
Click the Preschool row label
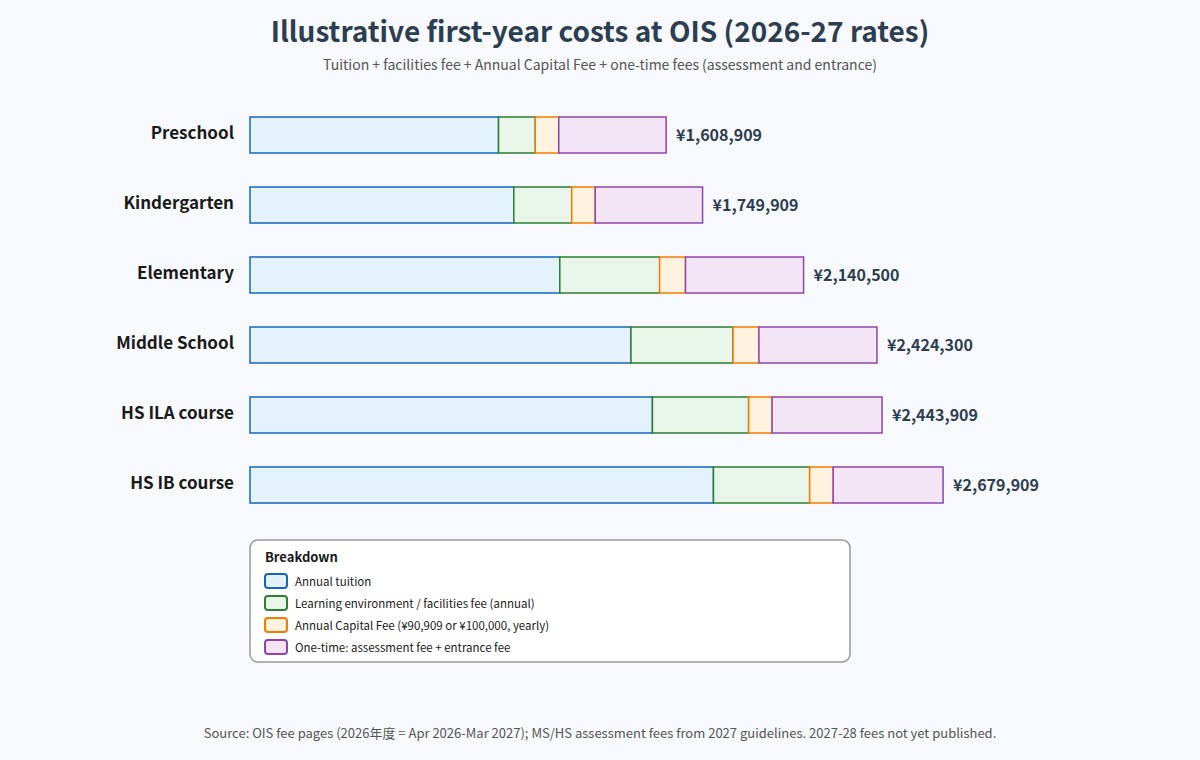coord(192,133)
